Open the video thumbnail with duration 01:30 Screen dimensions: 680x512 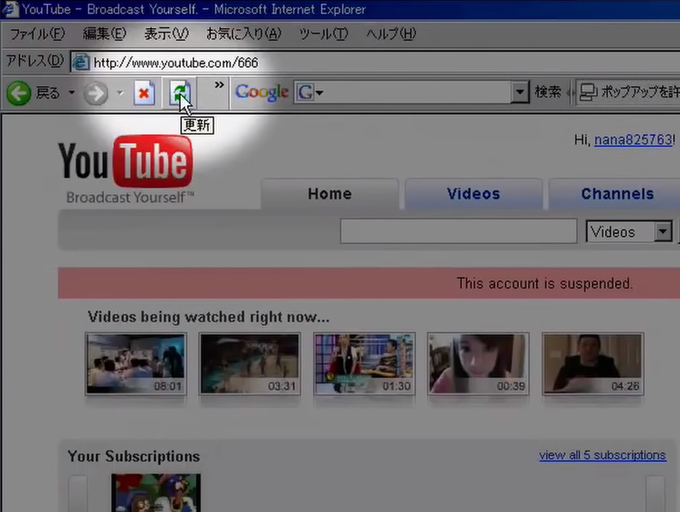[x=364, y=364]
